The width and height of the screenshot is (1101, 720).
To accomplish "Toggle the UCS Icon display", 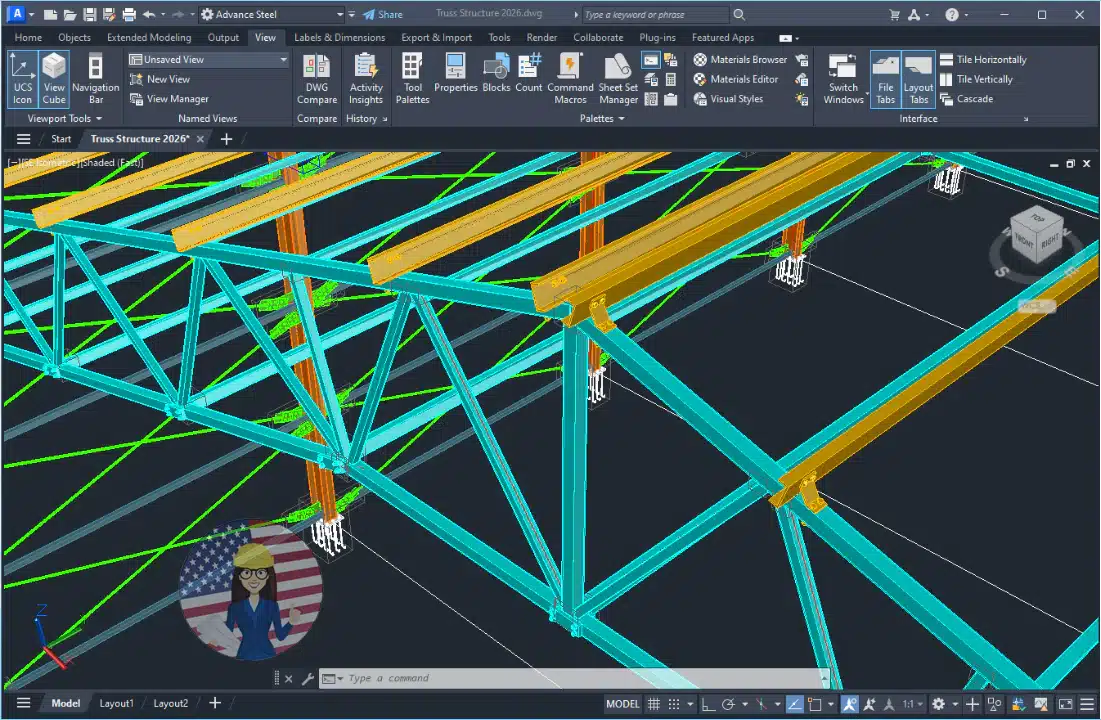I will tap(22, 79).
